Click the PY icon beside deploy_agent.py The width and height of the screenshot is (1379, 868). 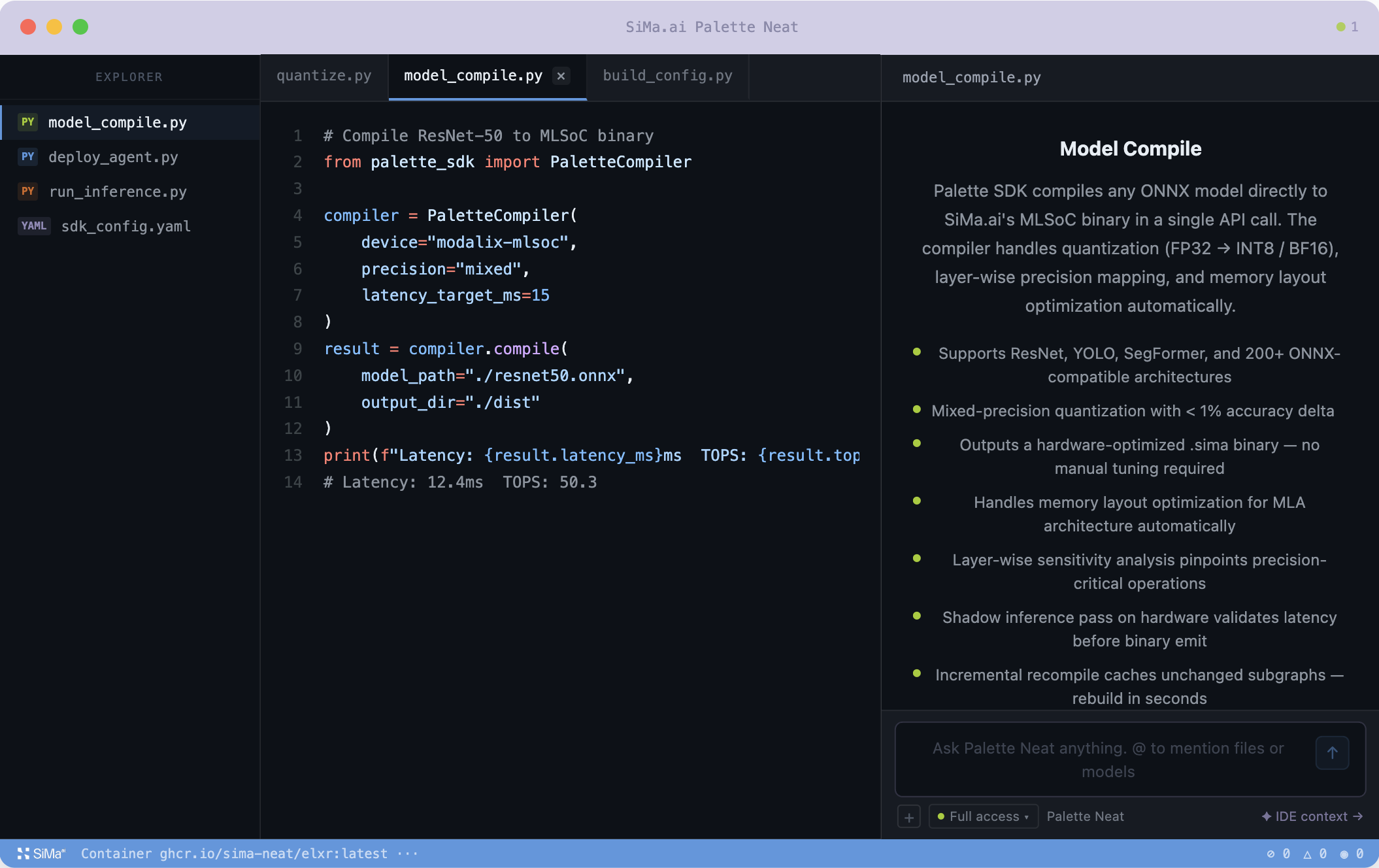pyautogui.click(x=27, y=157)
